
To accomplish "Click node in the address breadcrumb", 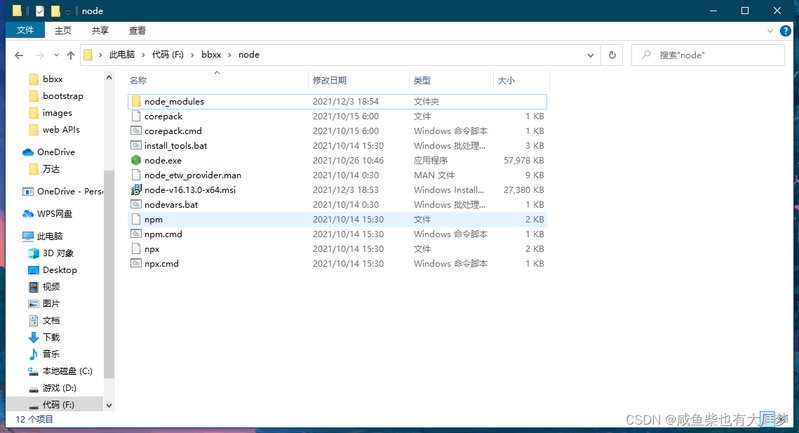I will pyautogui.click(x=249, y=55).
